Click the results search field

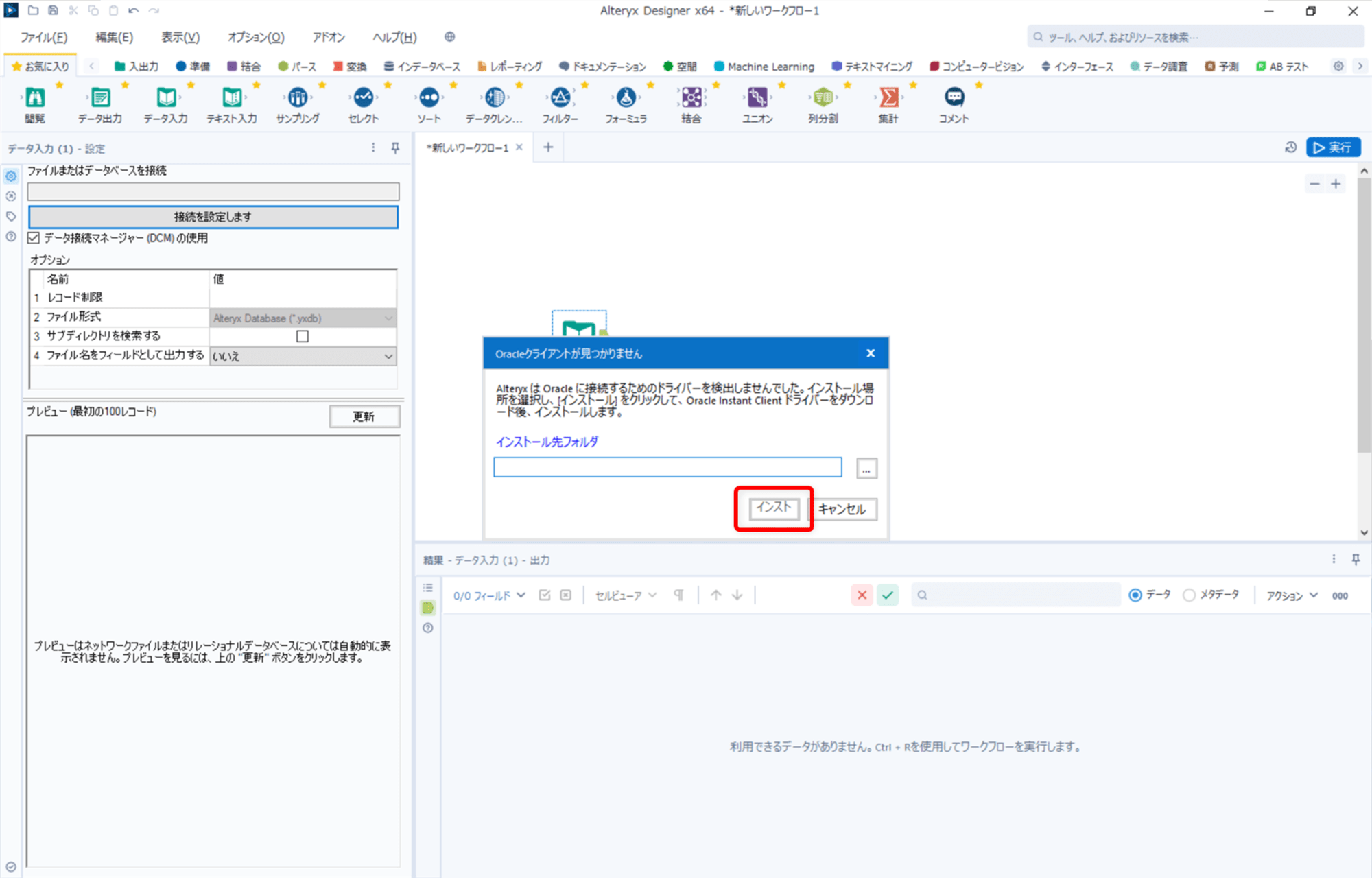pyautogui.click(x=1015, y=595)
